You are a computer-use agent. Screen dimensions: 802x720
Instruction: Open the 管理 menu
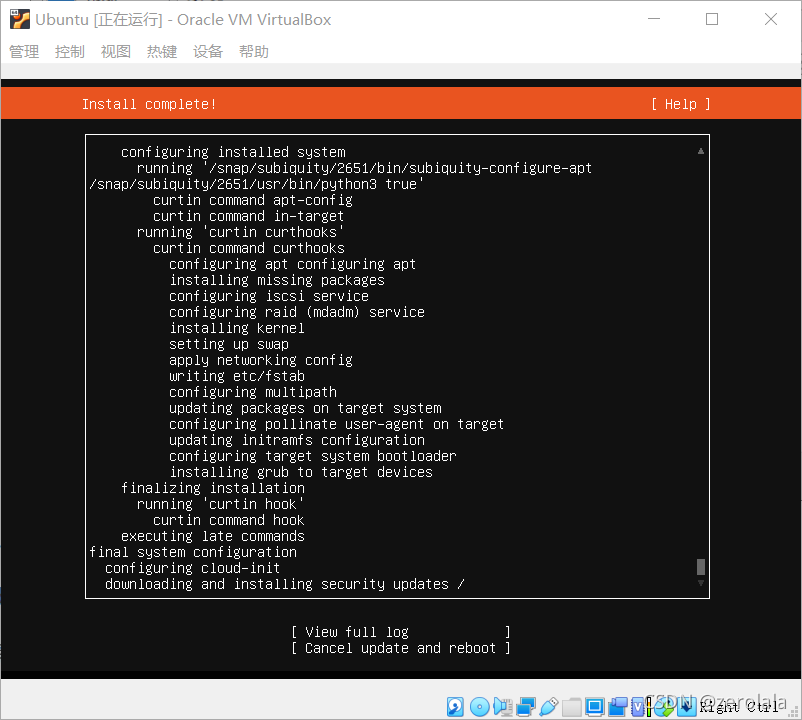24,52
